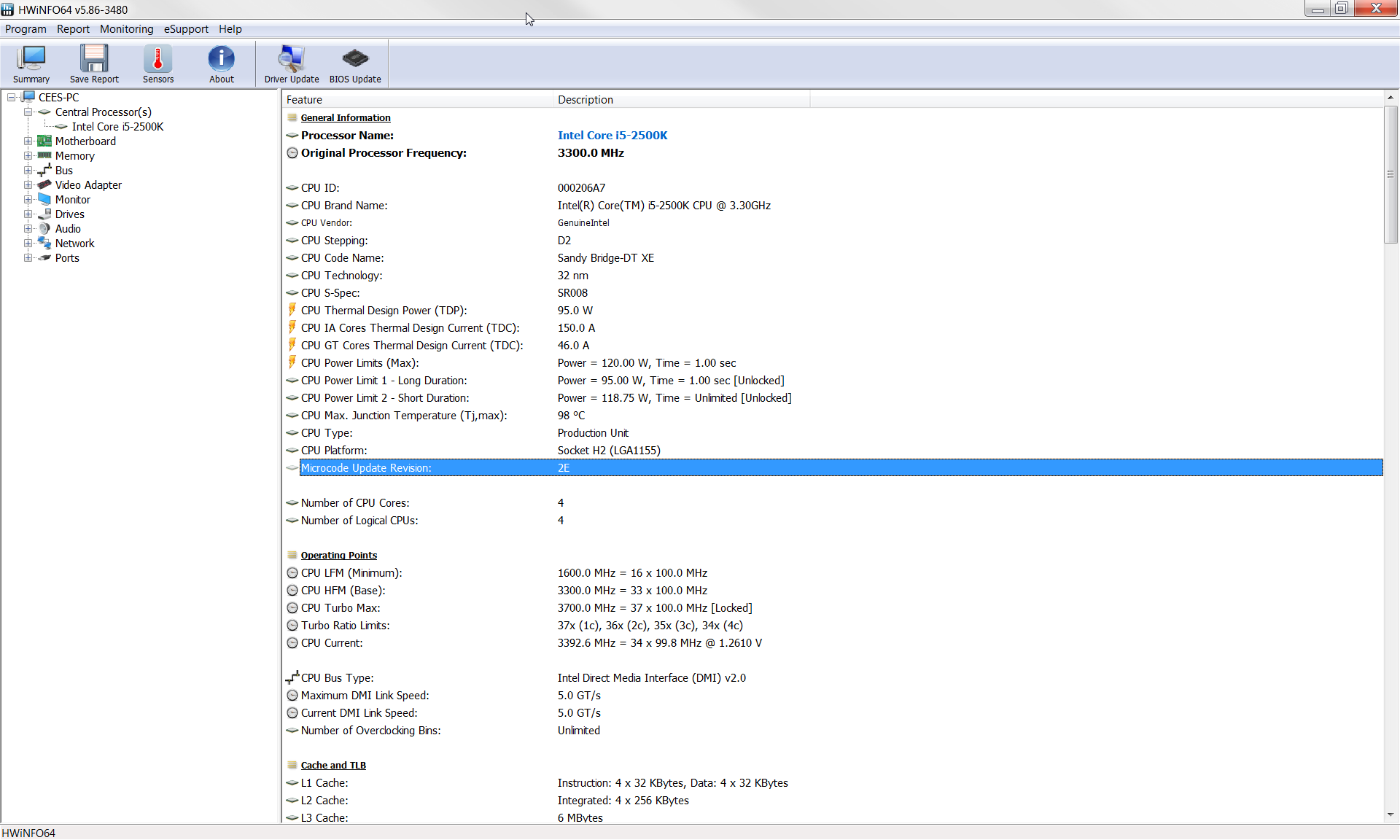This screenshot has width=1400, height=840.
Task: Collapse the Central Processor(s) node
Action: coord(28,112)
